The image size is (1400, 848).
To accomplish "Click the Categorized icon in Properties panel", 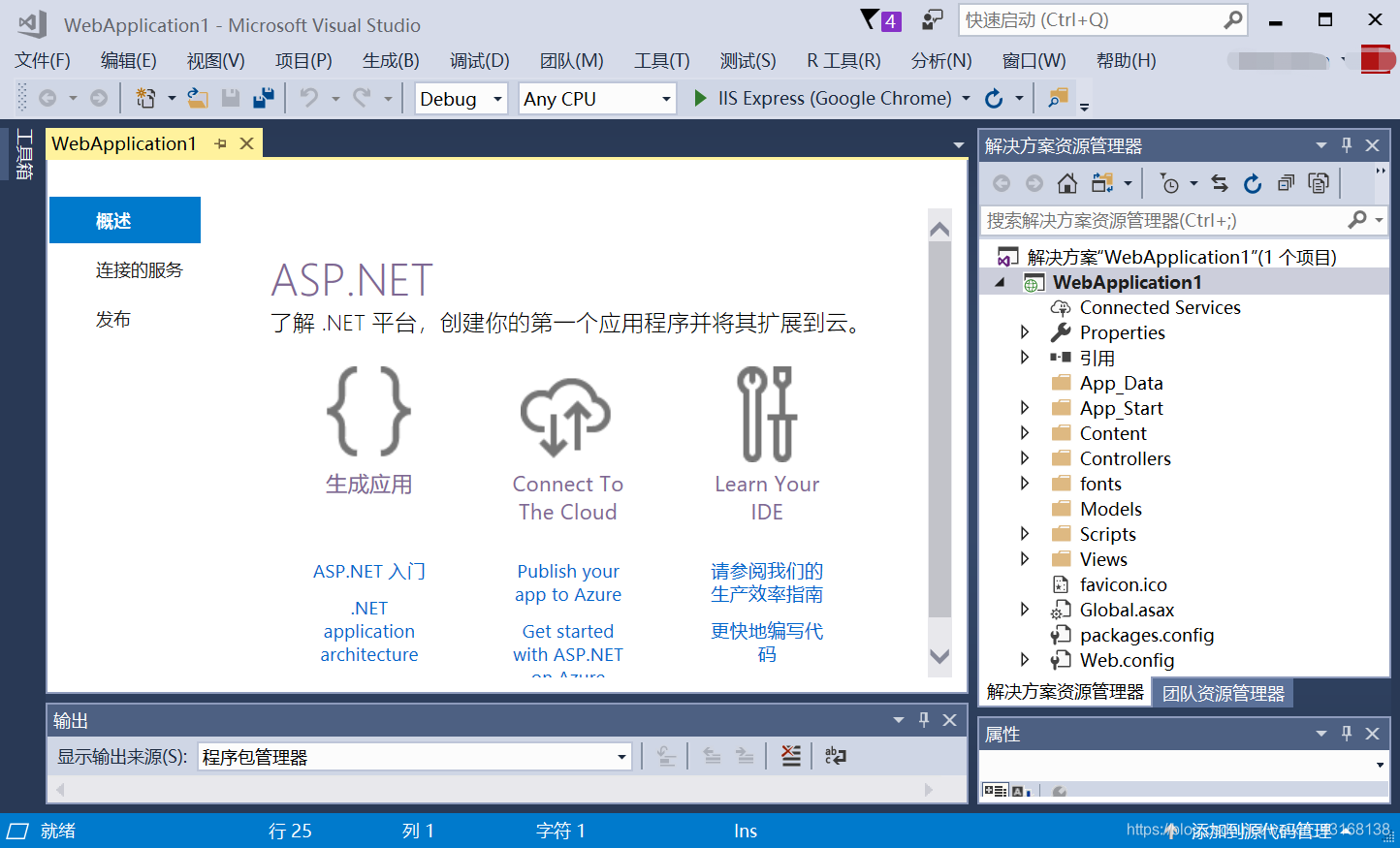I will coord(995,791).
